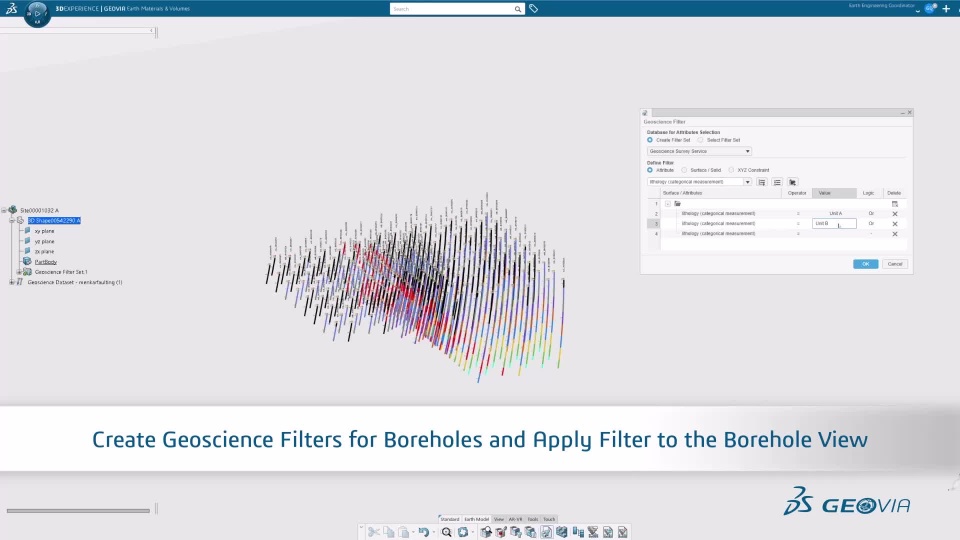Select Create Filter Set radio button

650,140
